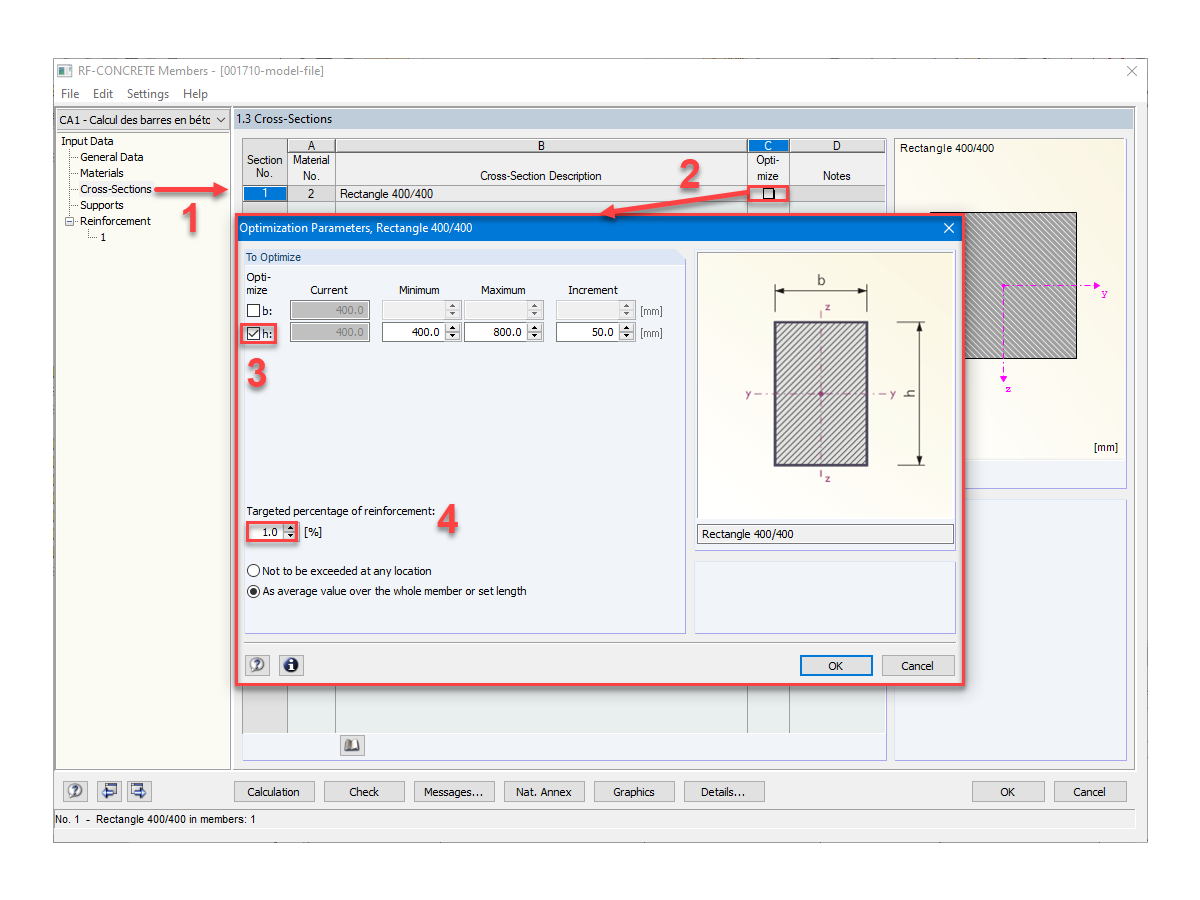Screen dimensions: 1200x900
Task: Select Cross-Sections in the tree
Action: coord(116,189)
